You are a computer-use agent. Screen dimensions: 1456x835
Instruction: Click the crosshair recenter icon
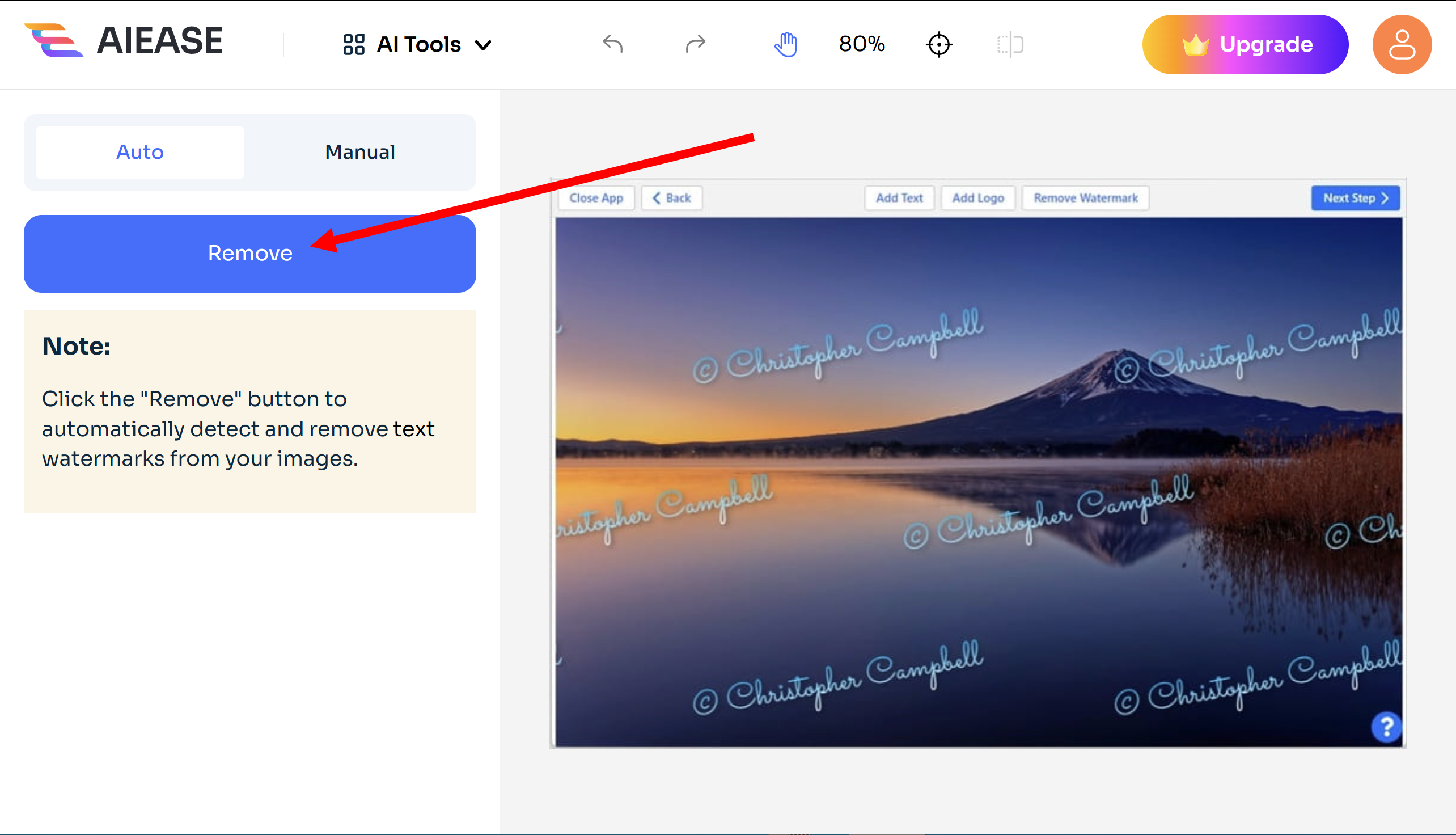coord(939,44)
